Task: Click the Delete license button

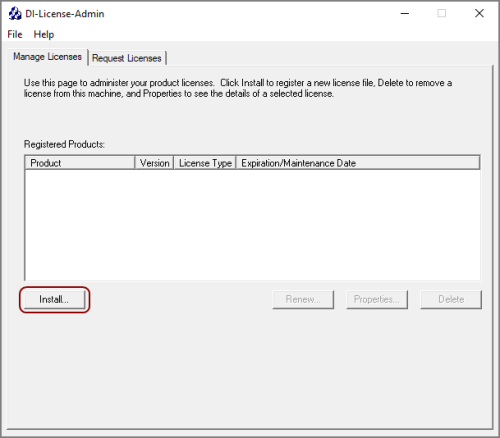Action: pyautogui.click(x=451, y=299)
